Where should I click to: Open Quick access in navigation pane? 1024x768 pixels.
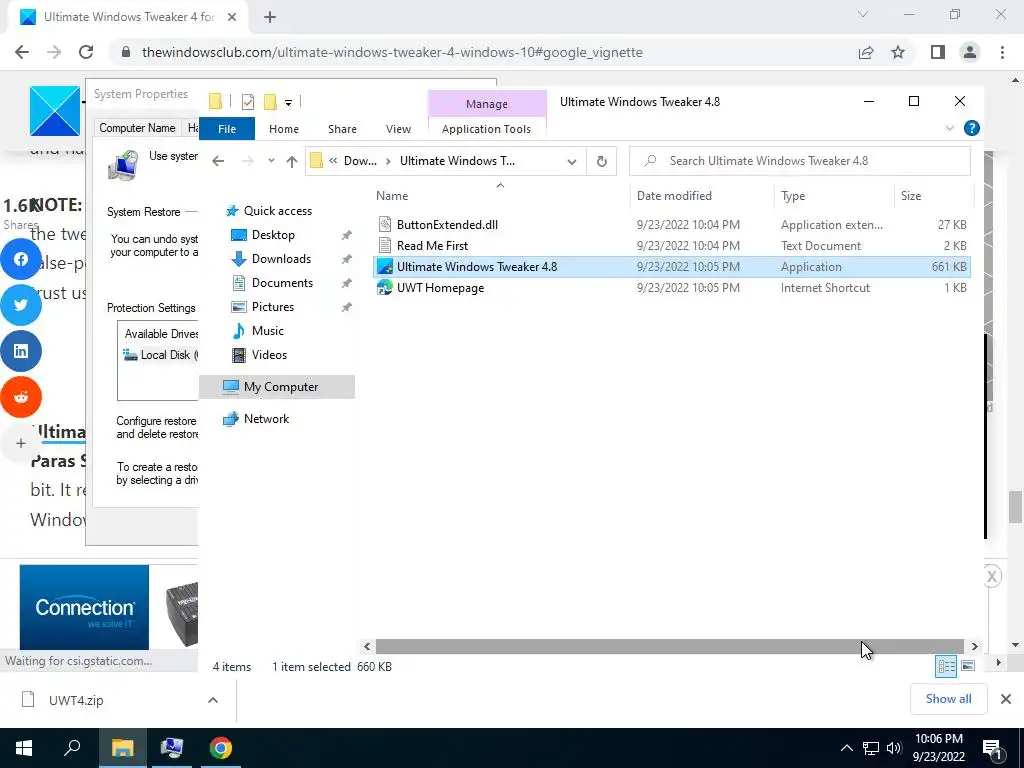coord(278,211)
